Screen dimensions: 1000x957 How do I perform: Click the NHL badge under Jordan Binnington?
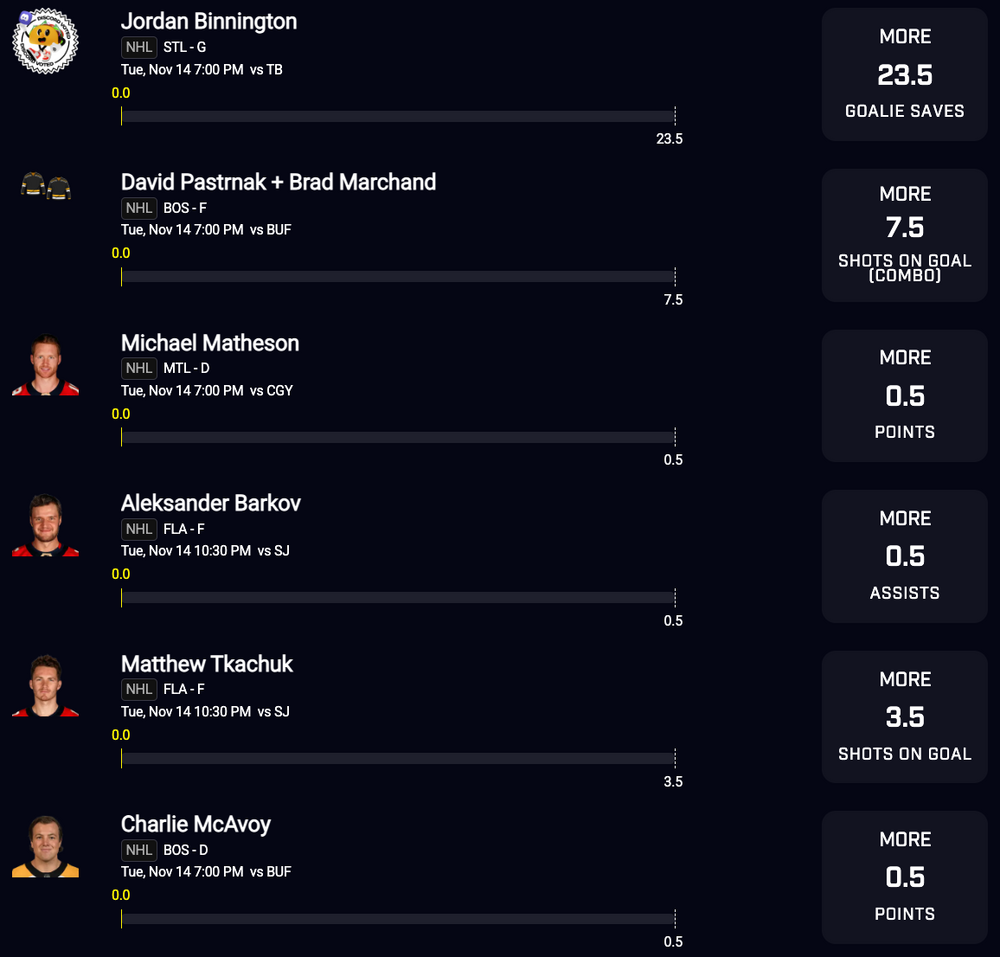tap(139, 47)
